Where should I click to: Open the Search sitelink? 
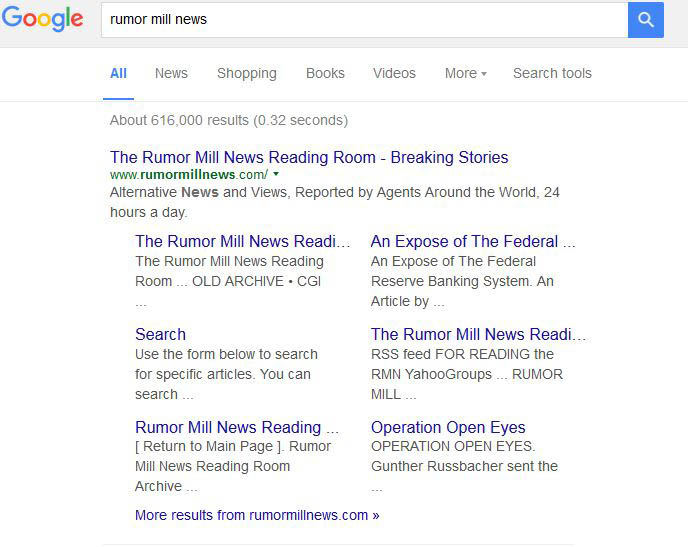click(160, 334)
